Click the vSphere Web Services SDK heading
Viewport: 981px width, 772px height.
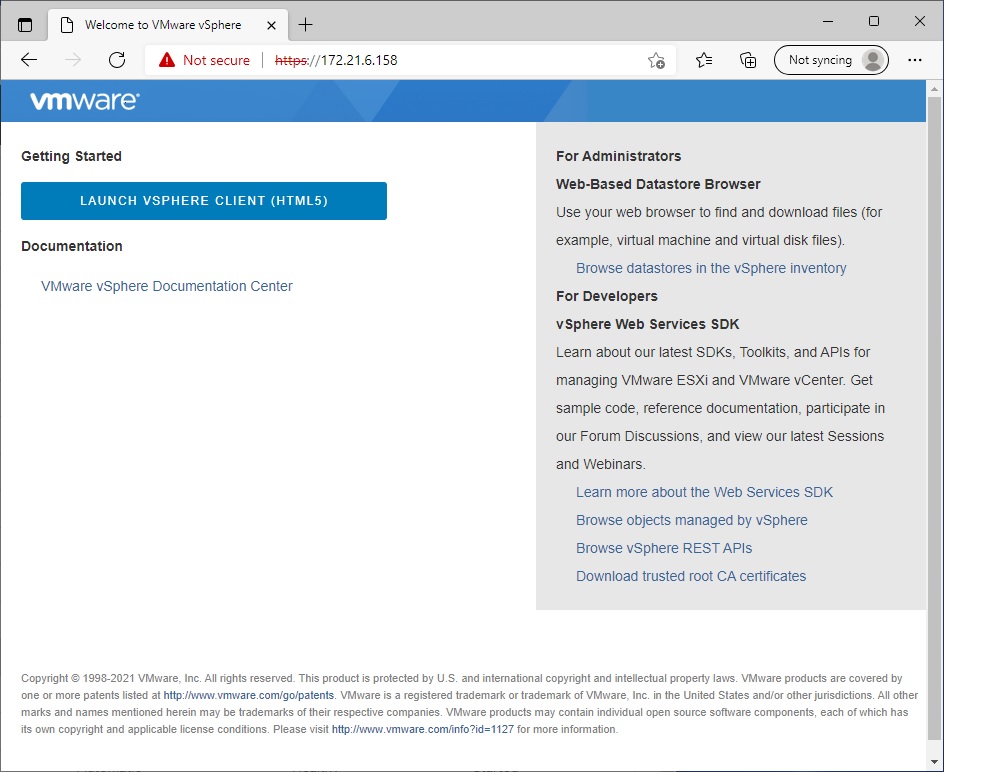[x=648, y=324]
